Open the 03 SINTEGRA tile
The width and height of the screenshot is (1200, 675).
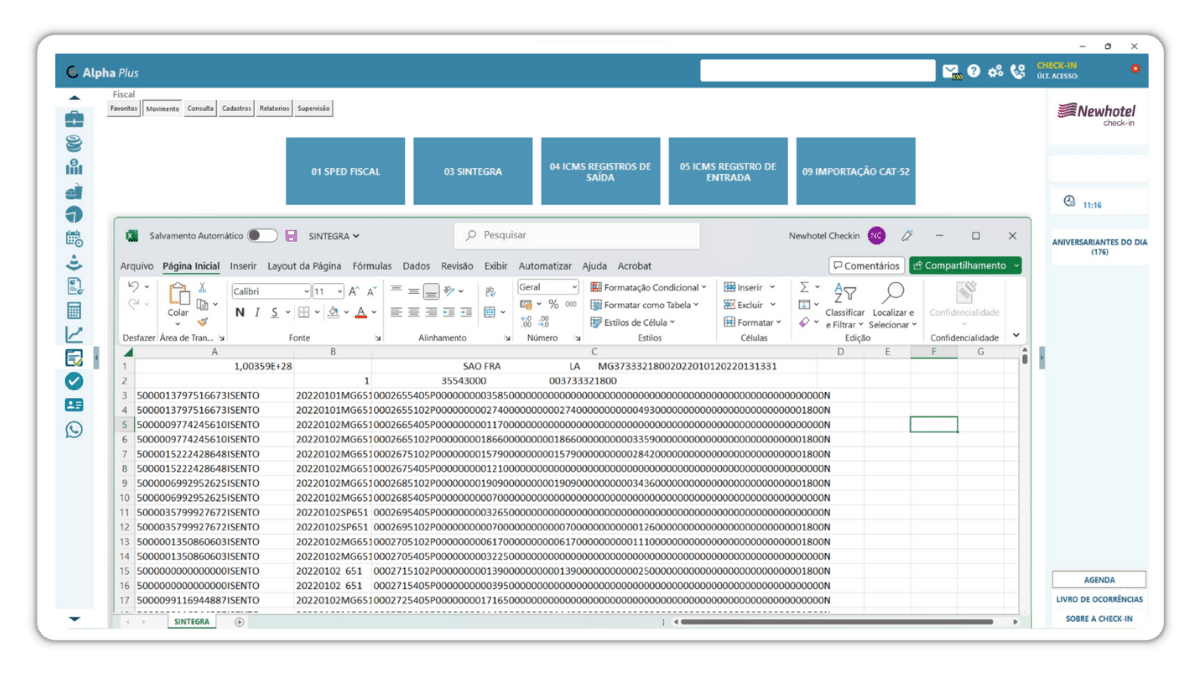click(473, 172)
